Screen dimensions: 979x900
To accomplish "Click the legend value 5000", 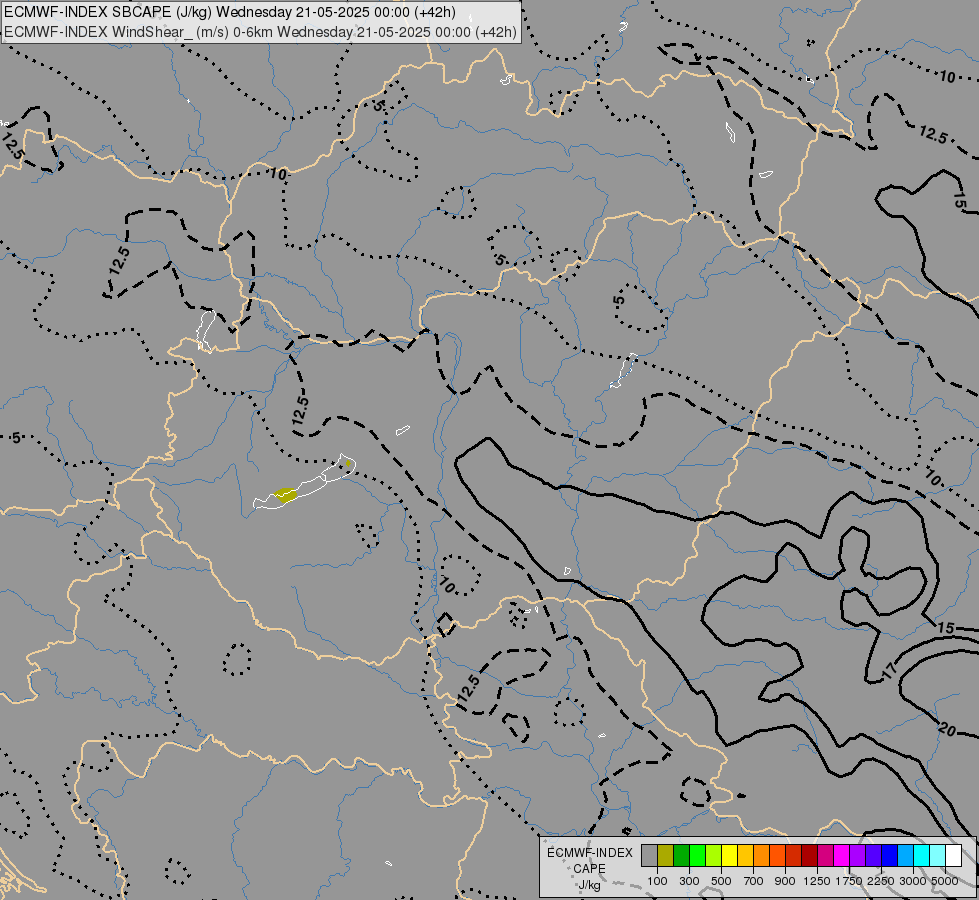I will pos(945,881).
